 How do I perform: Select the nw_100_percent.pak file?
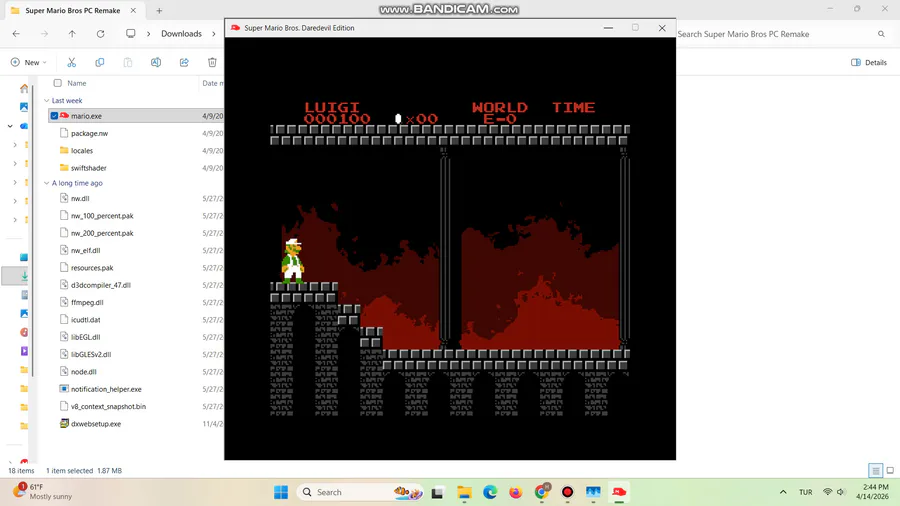[102, 216]
